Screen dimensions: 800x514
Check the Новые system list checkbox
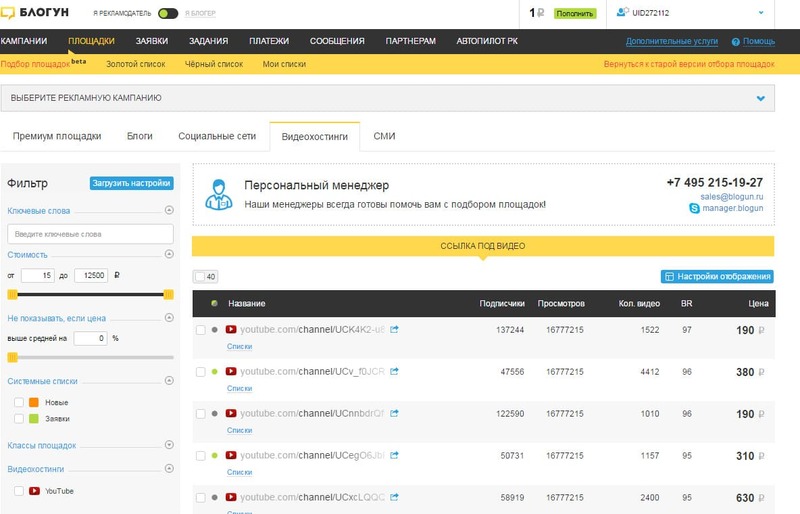pyautogui.click(x=18, y=402)
